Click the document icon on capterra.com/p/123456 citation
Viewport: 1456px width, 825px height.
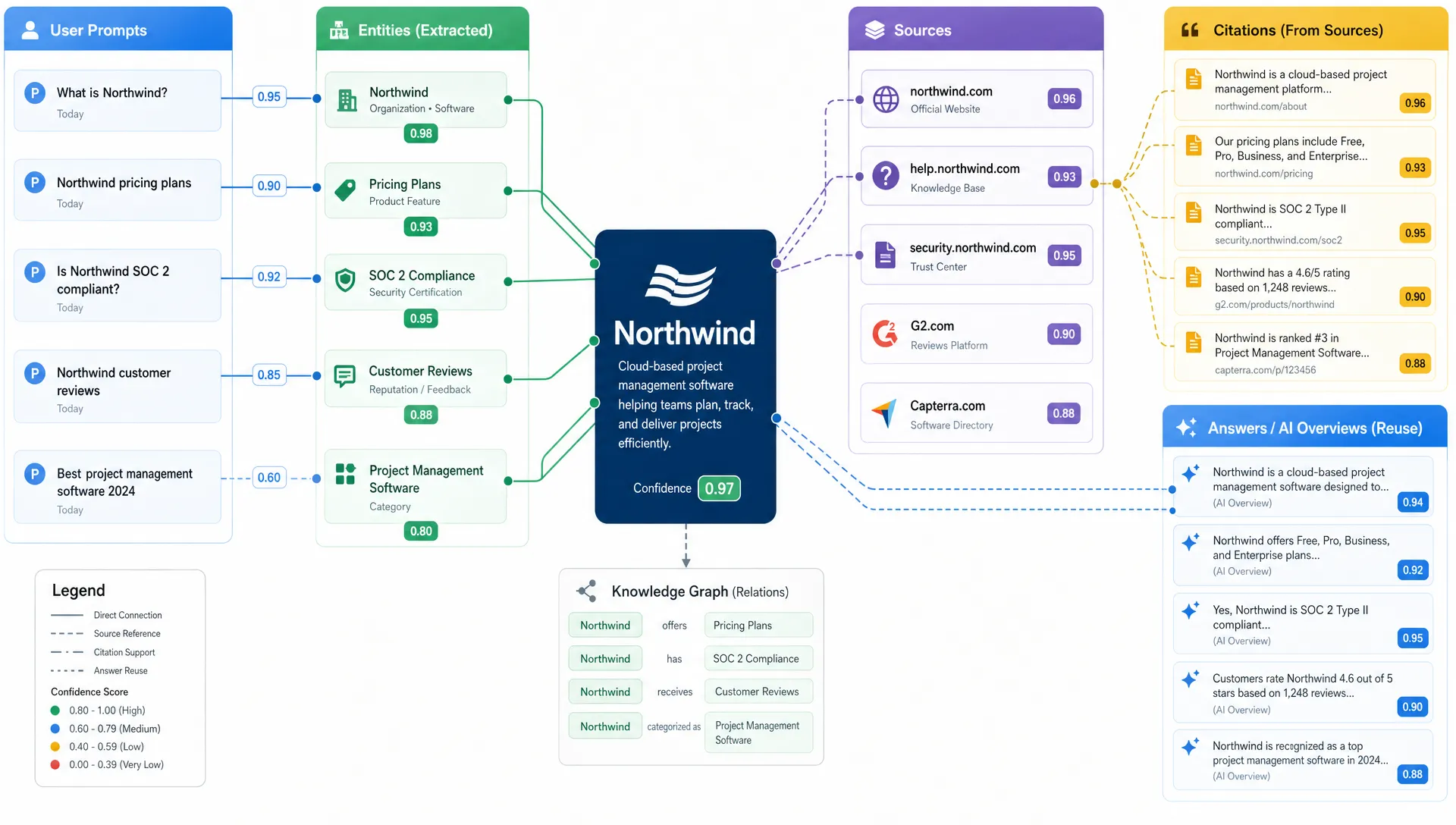tap(1194, 343)
